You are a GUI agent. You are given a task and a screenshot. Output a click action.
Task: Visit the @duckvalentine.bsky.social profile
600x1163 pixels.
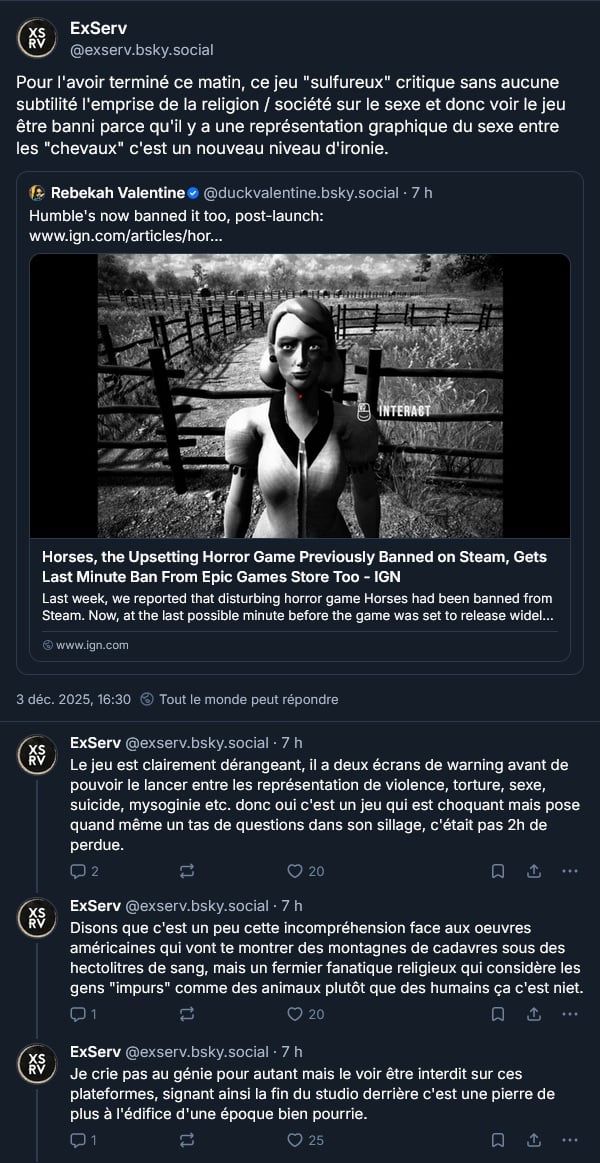point(302,194)
